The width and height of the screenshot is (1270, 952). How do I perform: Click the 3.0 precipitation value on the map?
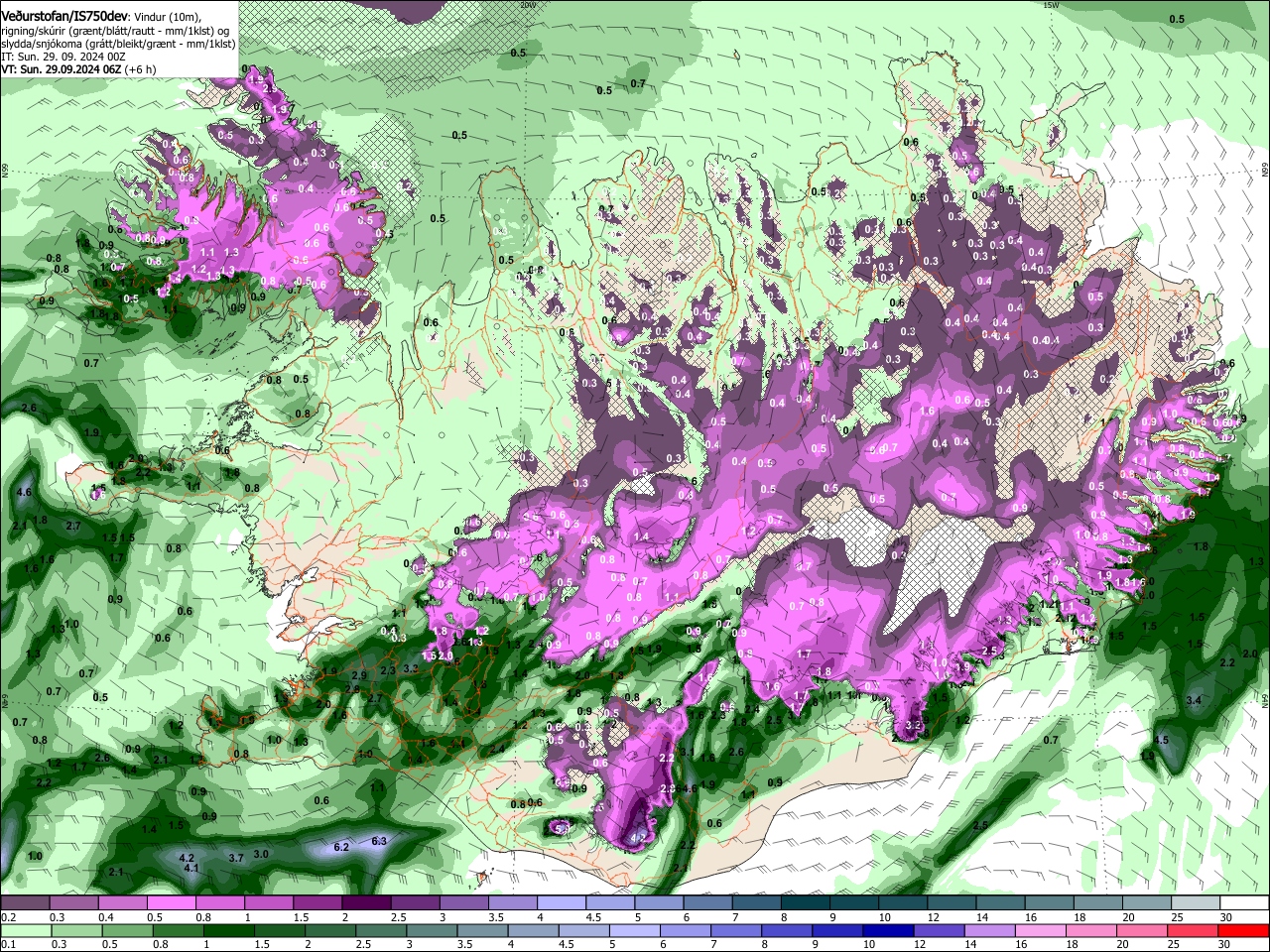click(x=261, y=853)
